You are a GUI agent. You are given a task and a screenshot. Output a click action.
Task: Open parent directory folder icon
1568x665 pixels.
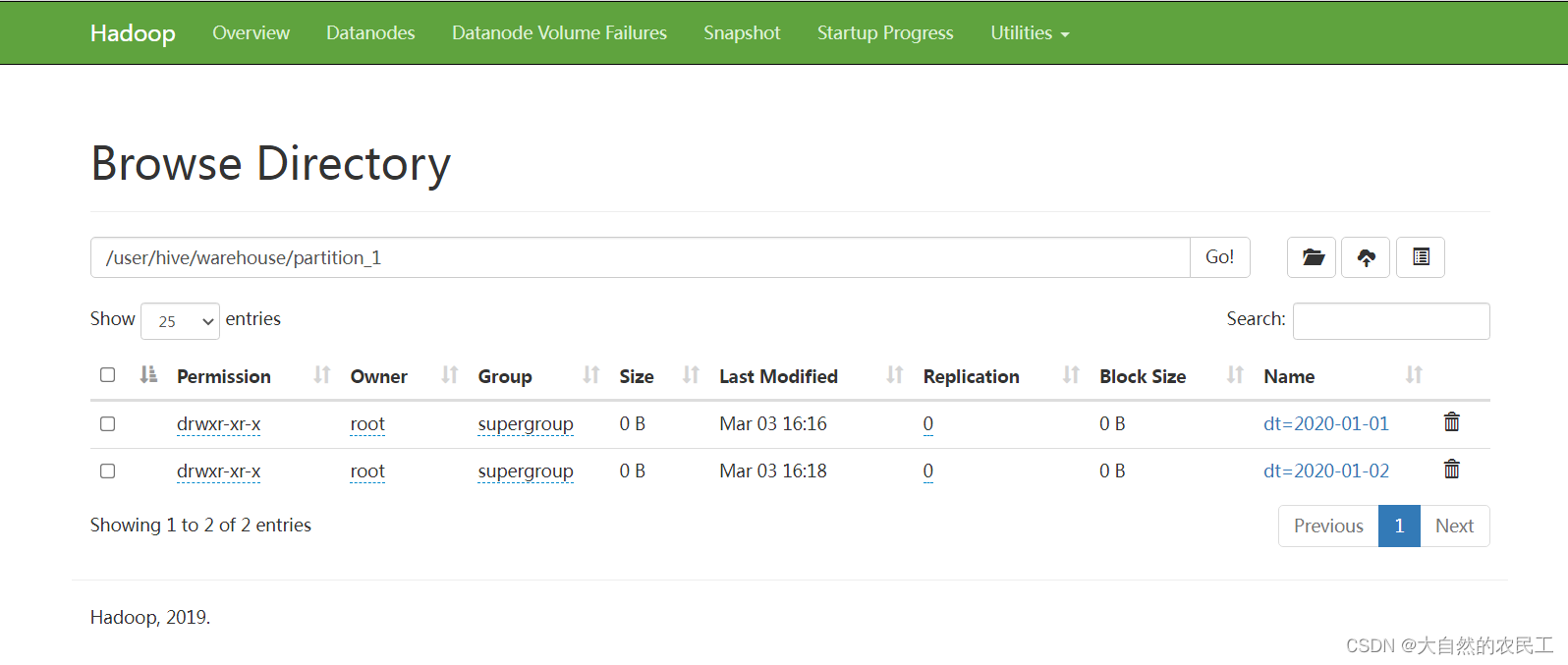pyautogui.click(x=1312, y=257)
